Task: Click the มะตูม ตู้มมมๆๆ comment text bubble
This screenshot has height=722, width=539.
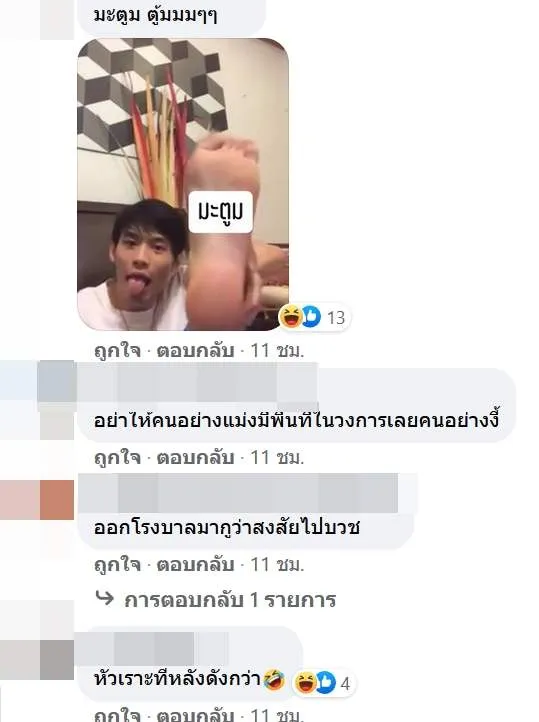Action: click(171, 17)
